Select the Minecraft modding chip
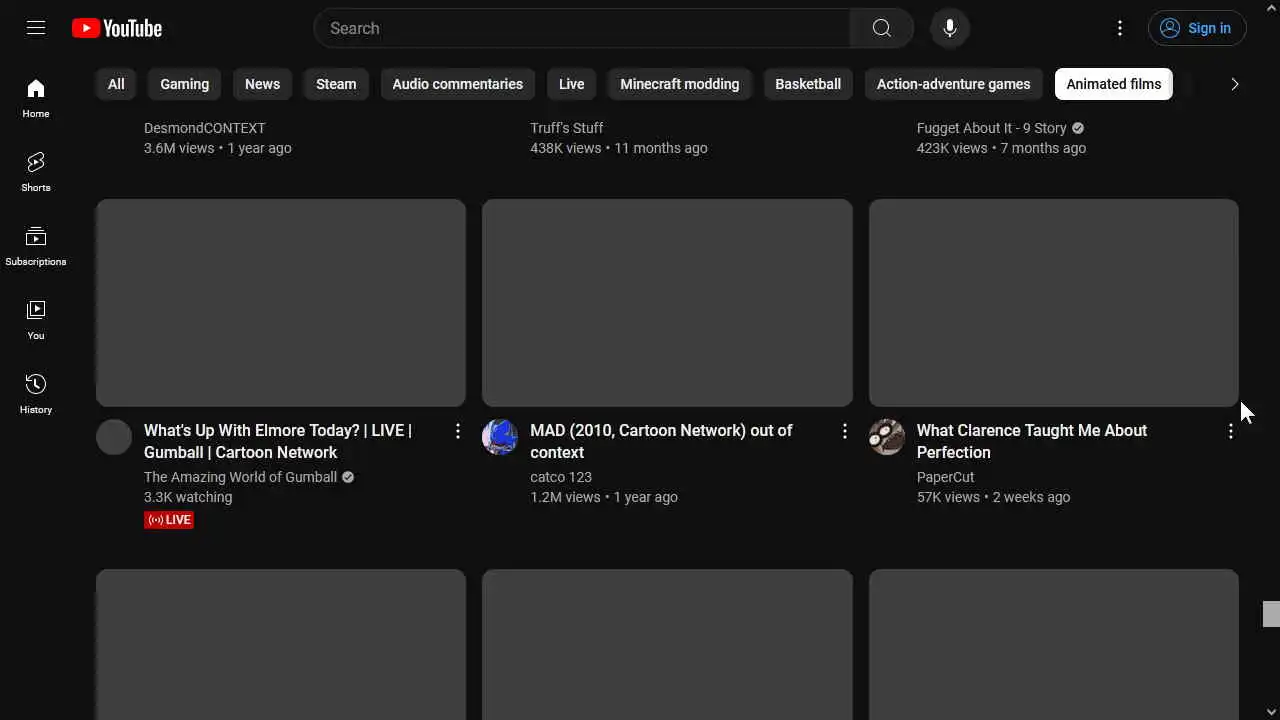Image resolution: width=1280 pixels, height=720 pixels. 680,84
